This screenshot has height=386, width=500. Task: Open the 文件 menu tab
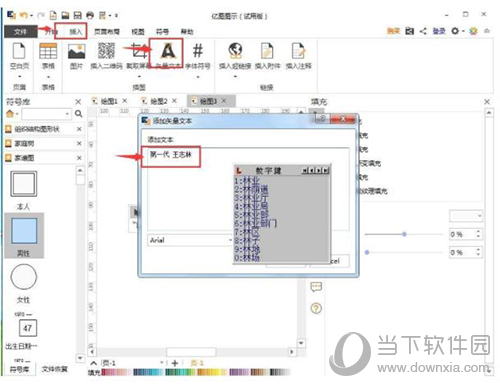tap(20, 32)
